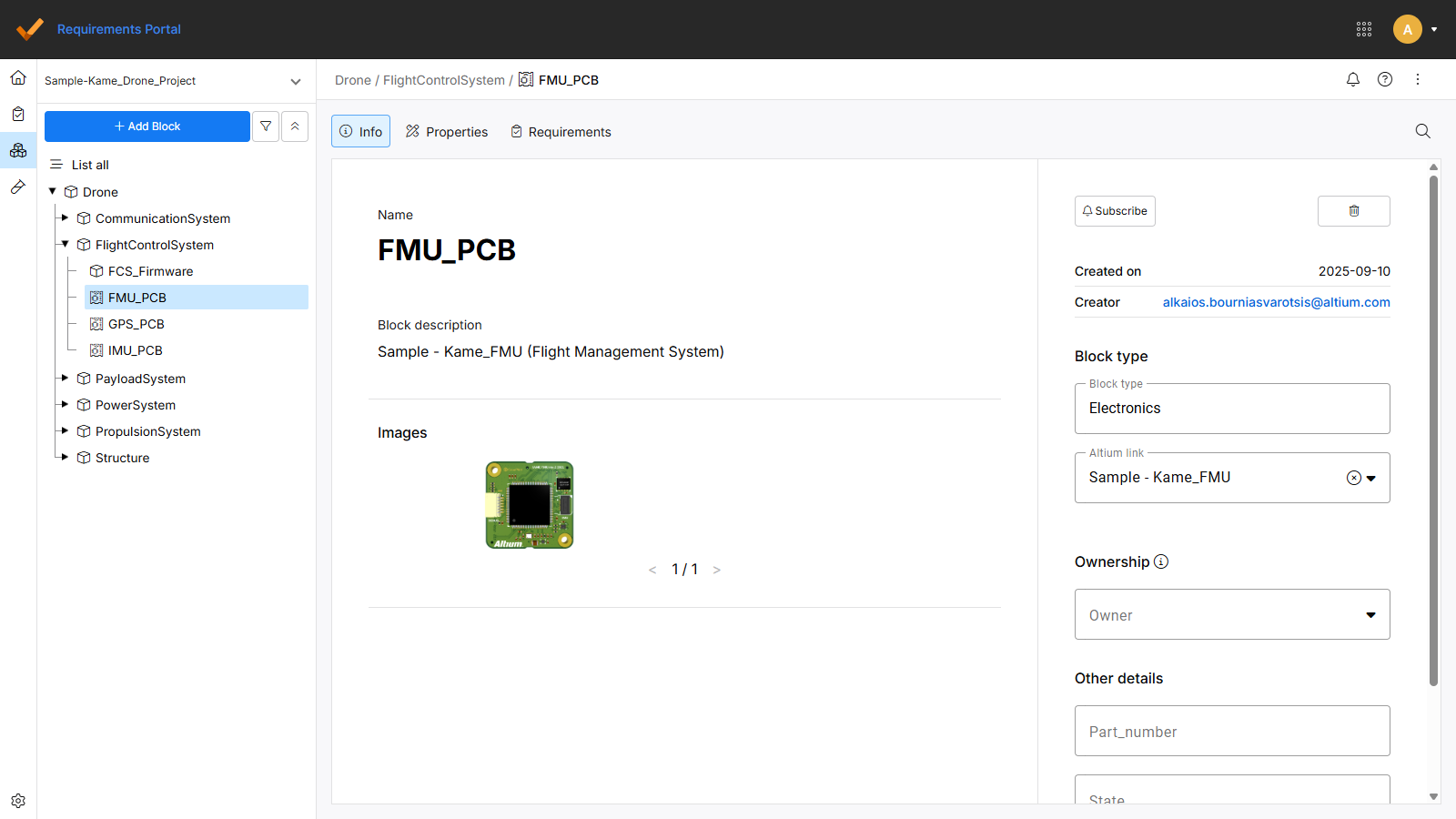Click the filter funnel icon

coord(266,126)
